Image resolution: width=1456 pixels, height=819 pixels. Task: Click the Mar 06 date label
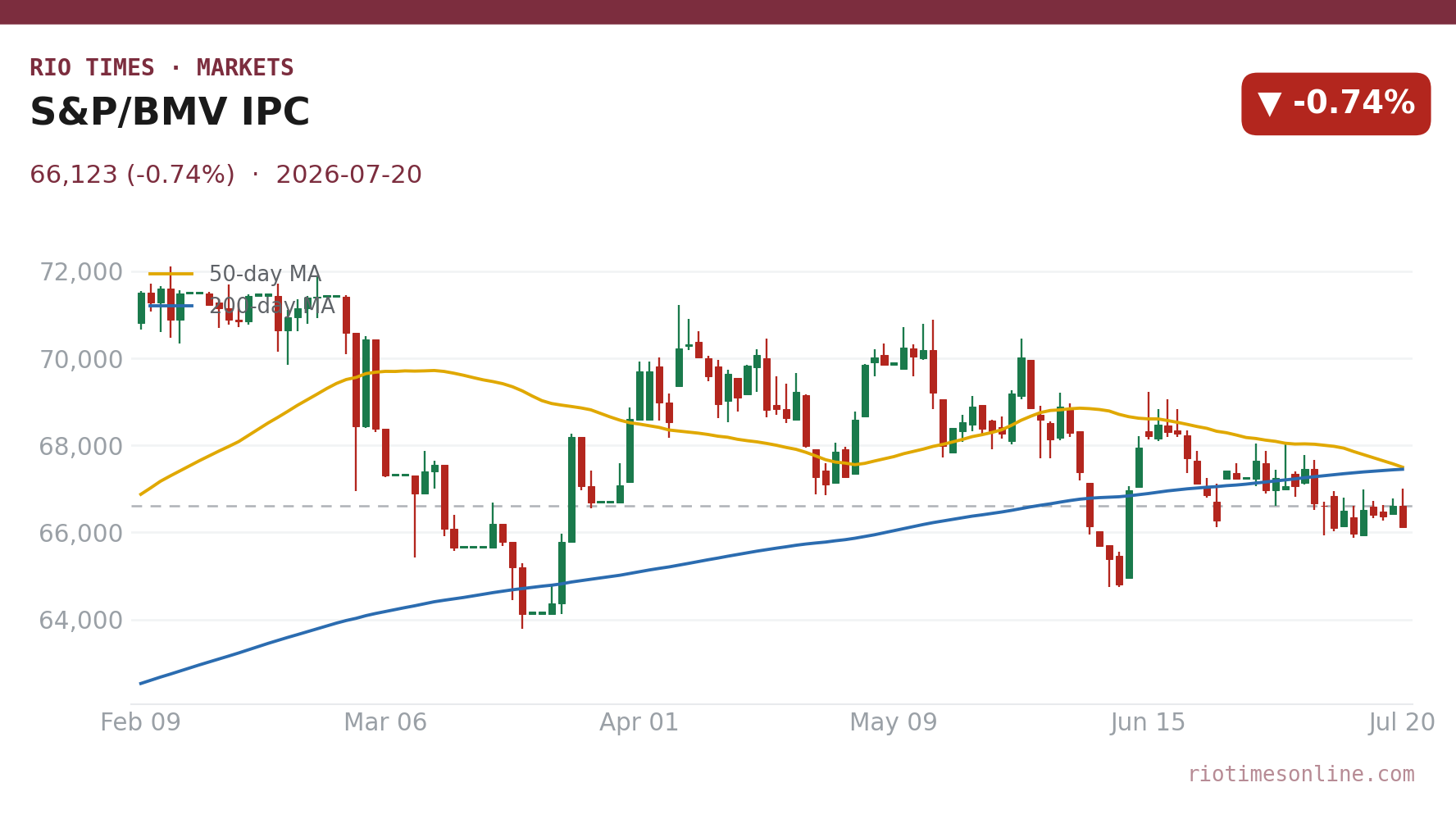[x=385, y=723]
